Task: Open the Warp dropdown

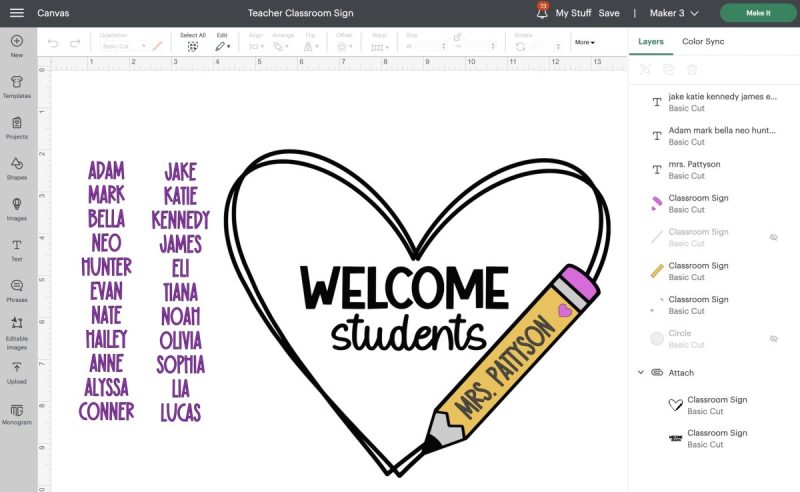Action: 380,47
